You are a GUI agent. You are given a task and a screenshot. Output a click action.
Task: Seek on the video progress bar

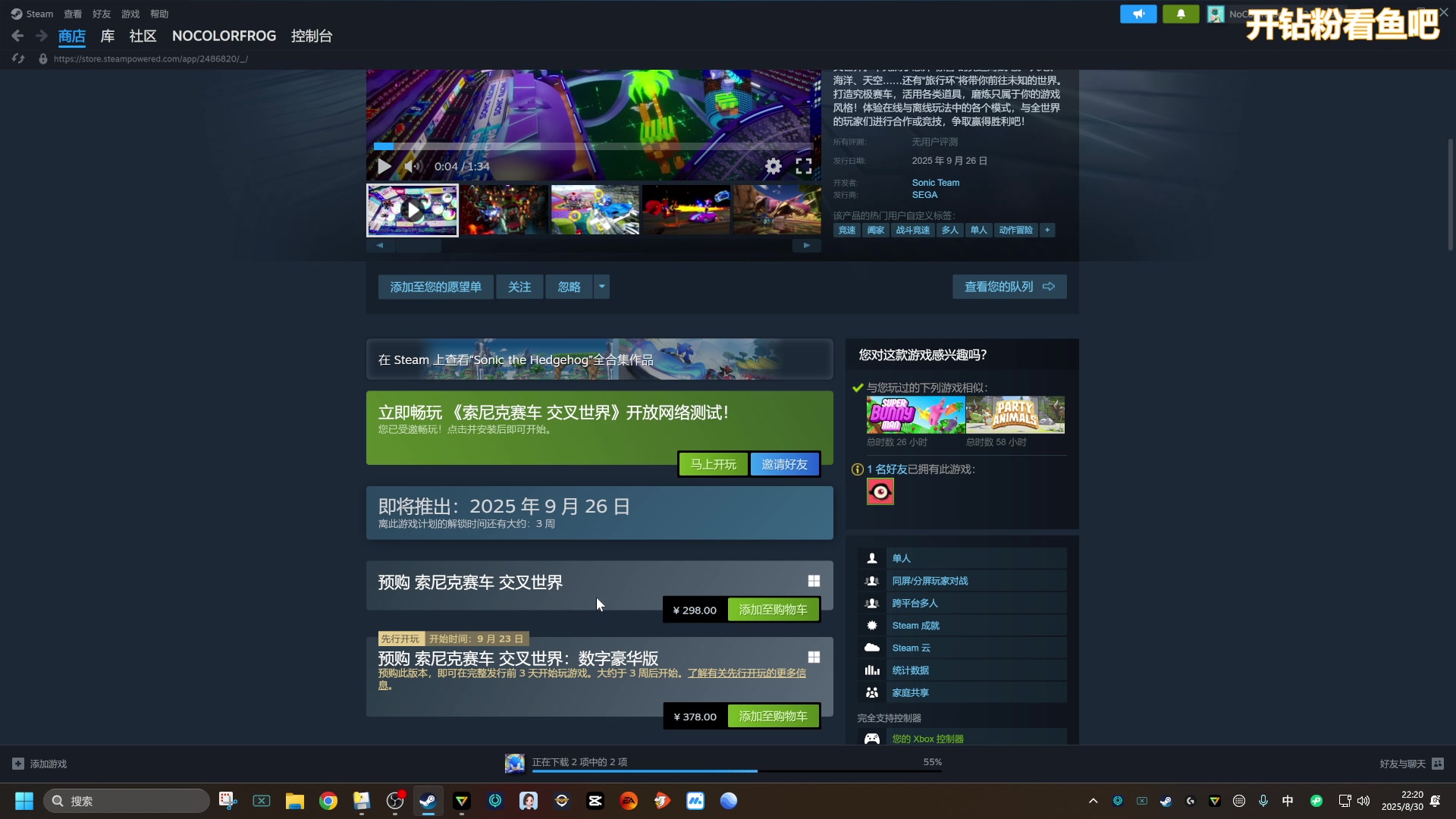click(593, 146)
